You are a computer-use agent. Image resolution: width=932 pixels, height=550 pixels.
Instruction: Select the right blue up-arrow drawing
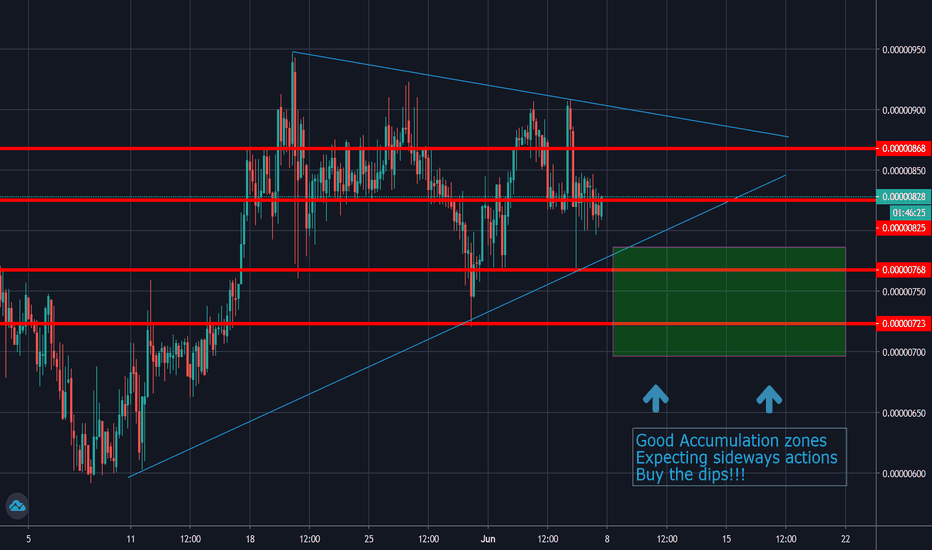point(769,398)
